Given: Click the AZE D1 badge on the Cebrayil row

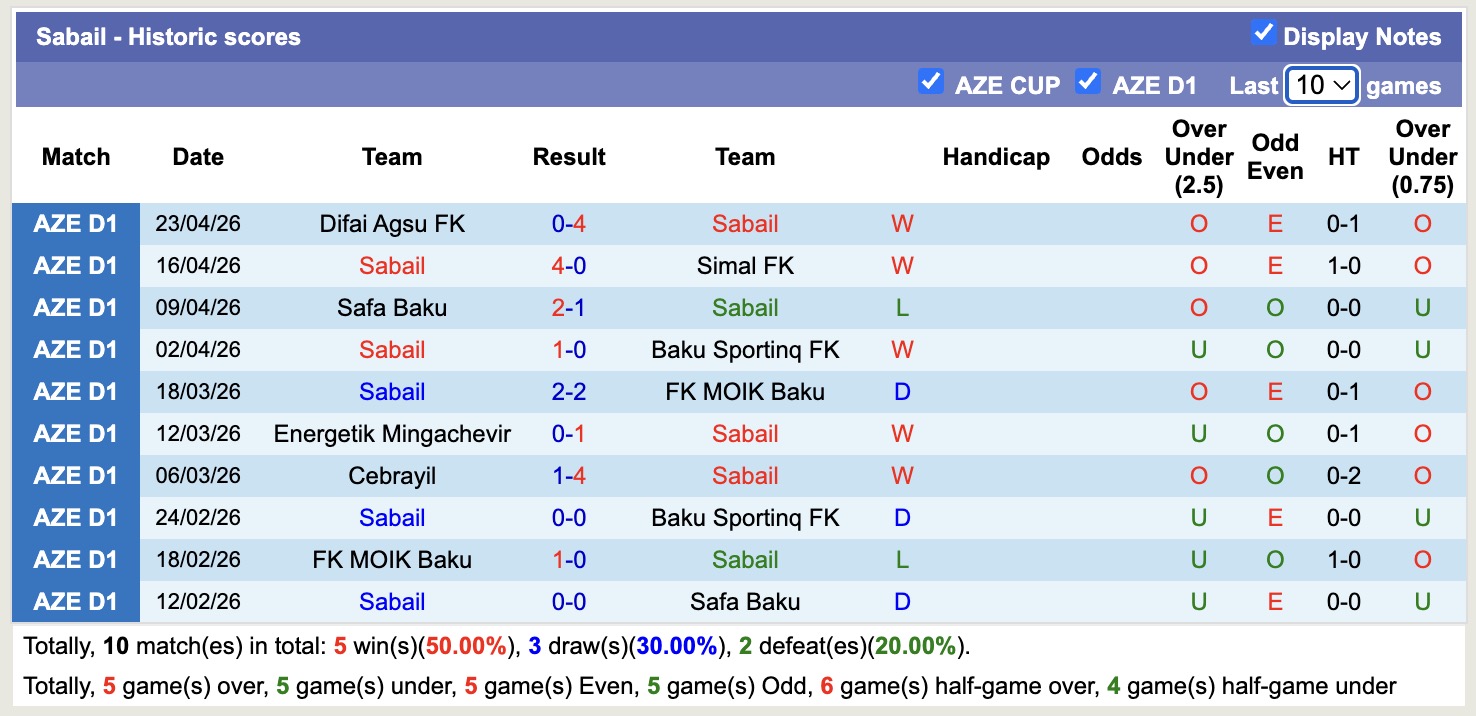Looking at the screenshot, I should click(75, 475).
